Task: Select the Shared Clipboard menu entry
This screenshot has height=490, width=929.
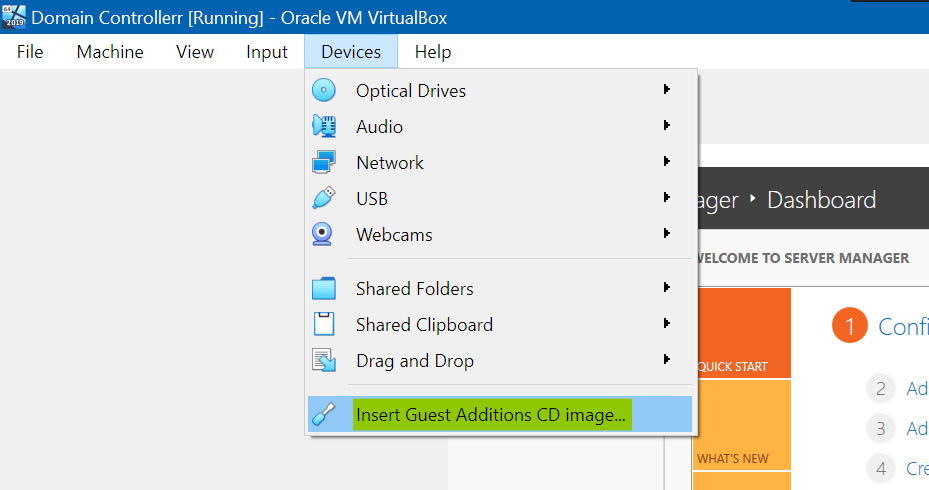Action: click(x=499, y=325)
